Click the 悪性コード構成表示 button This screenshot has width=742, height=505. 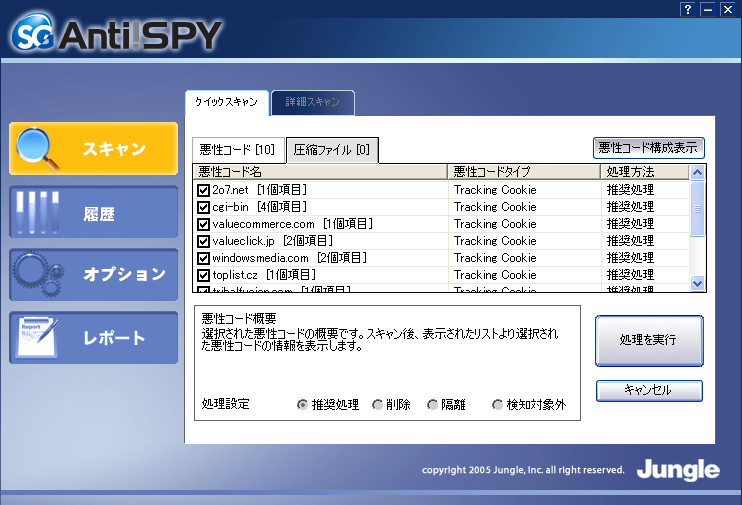coord(648,148)
